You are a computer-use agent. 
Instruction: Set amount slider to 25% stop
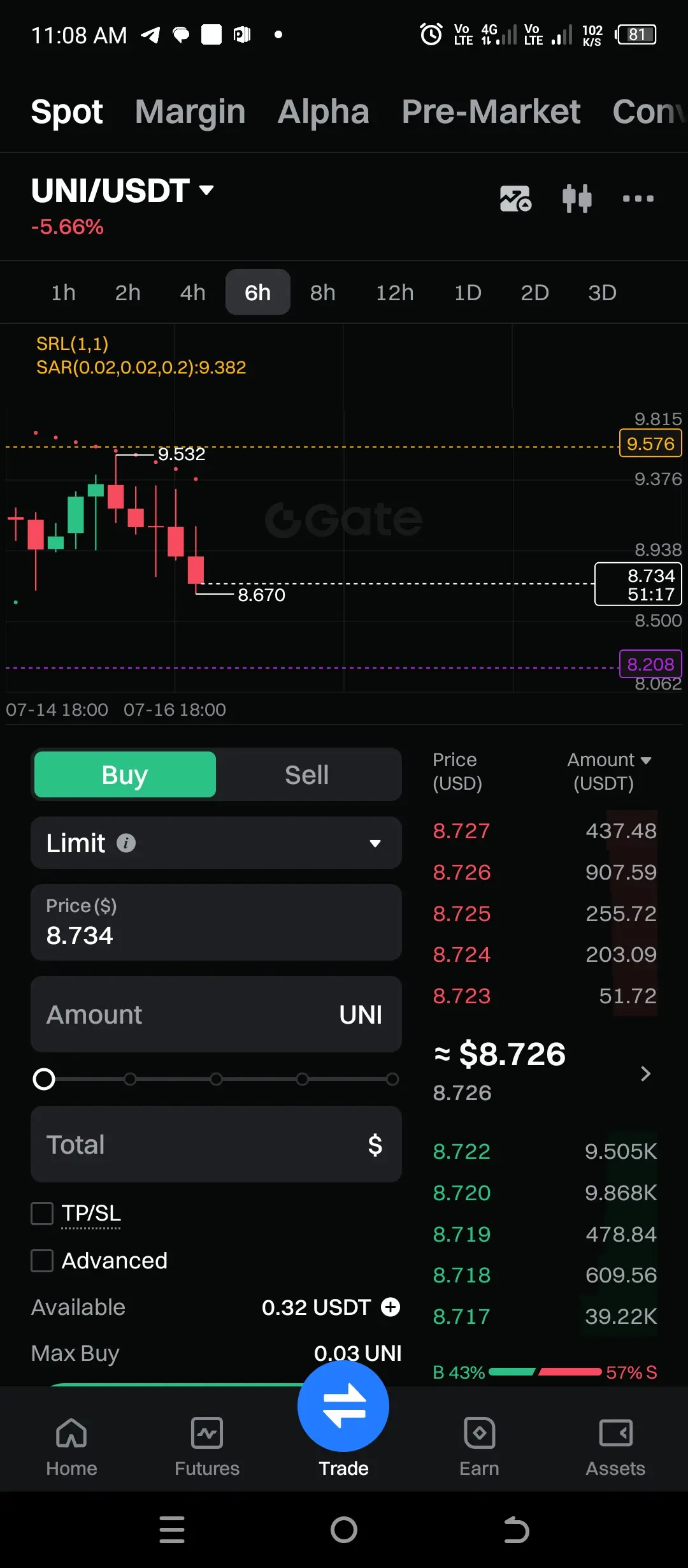point(130,1079)
